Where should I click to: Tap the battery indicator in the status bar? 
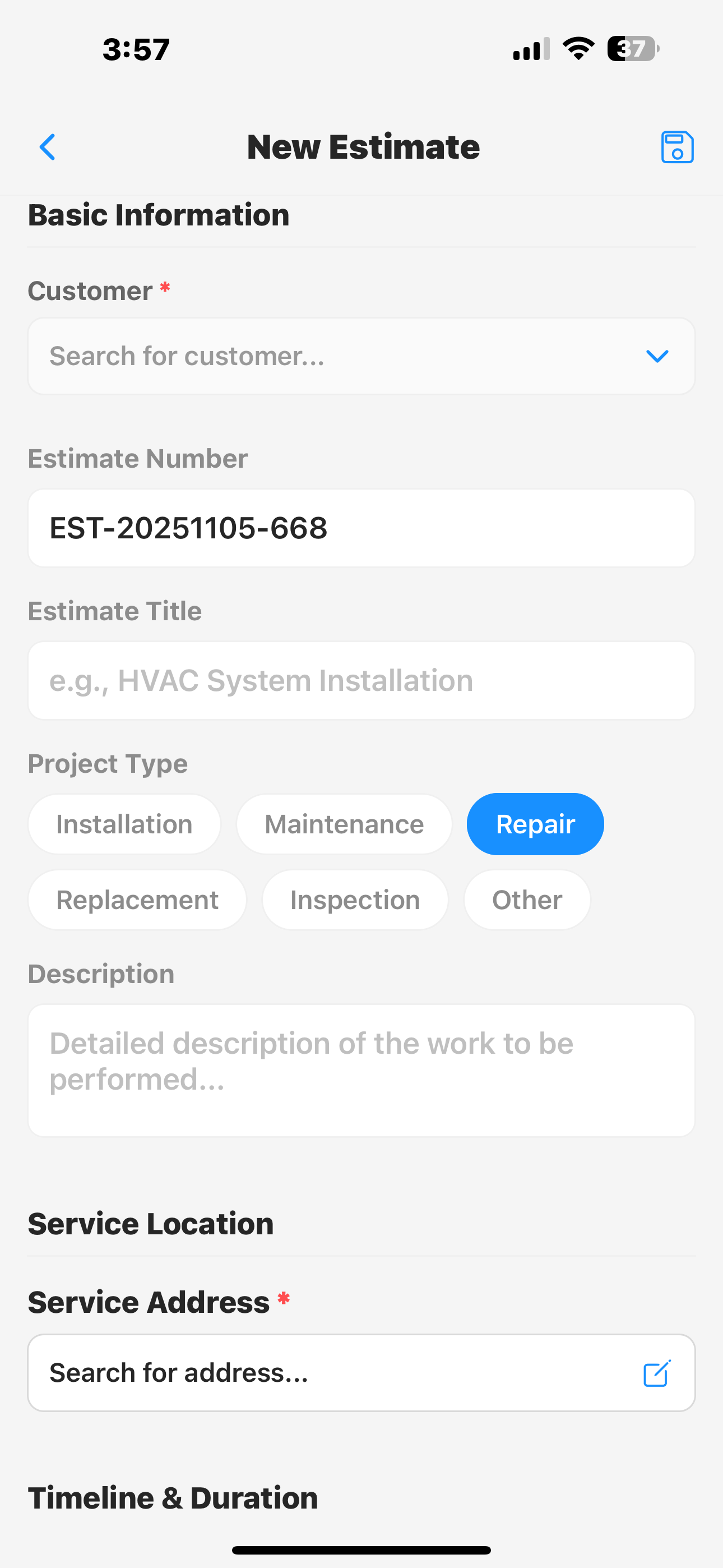[x=632, y=49]
